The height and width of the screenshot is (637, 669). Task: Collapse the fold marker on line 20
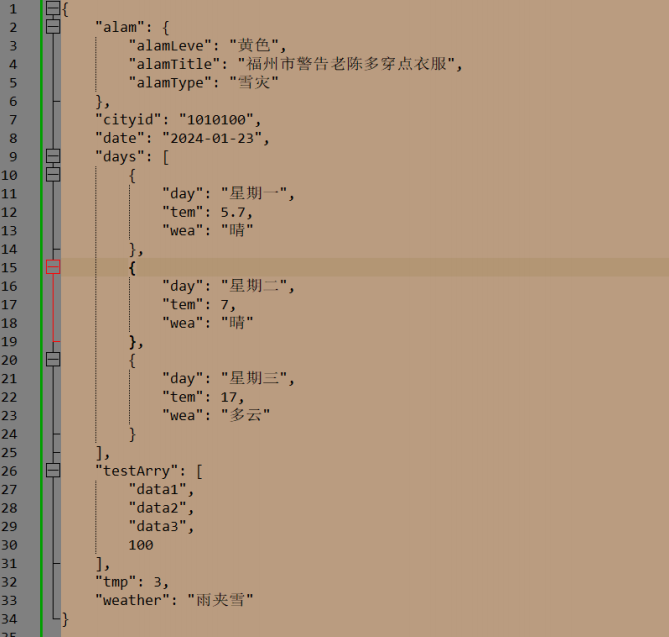(x=53, y=360)
